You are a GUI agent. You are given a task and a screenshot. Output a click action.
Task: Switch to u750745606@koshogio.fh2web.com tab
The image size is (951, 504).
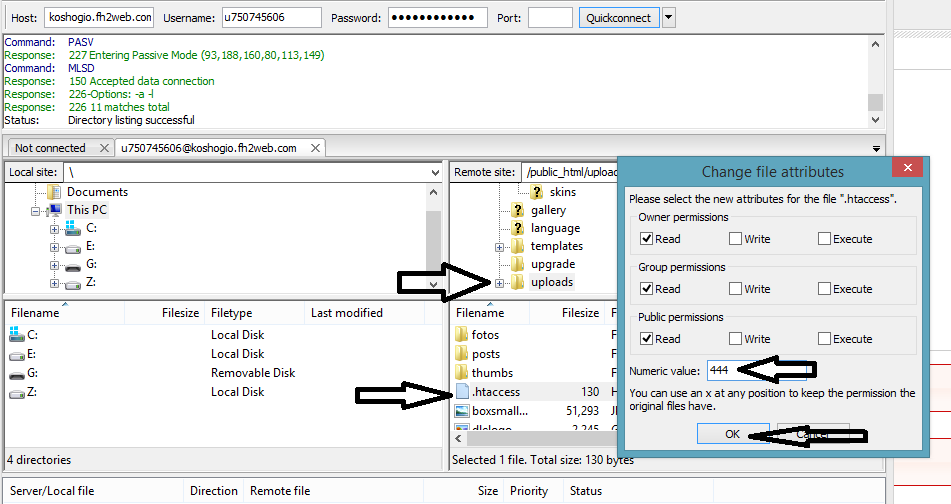pyautogui.click(x=209, y=148)
